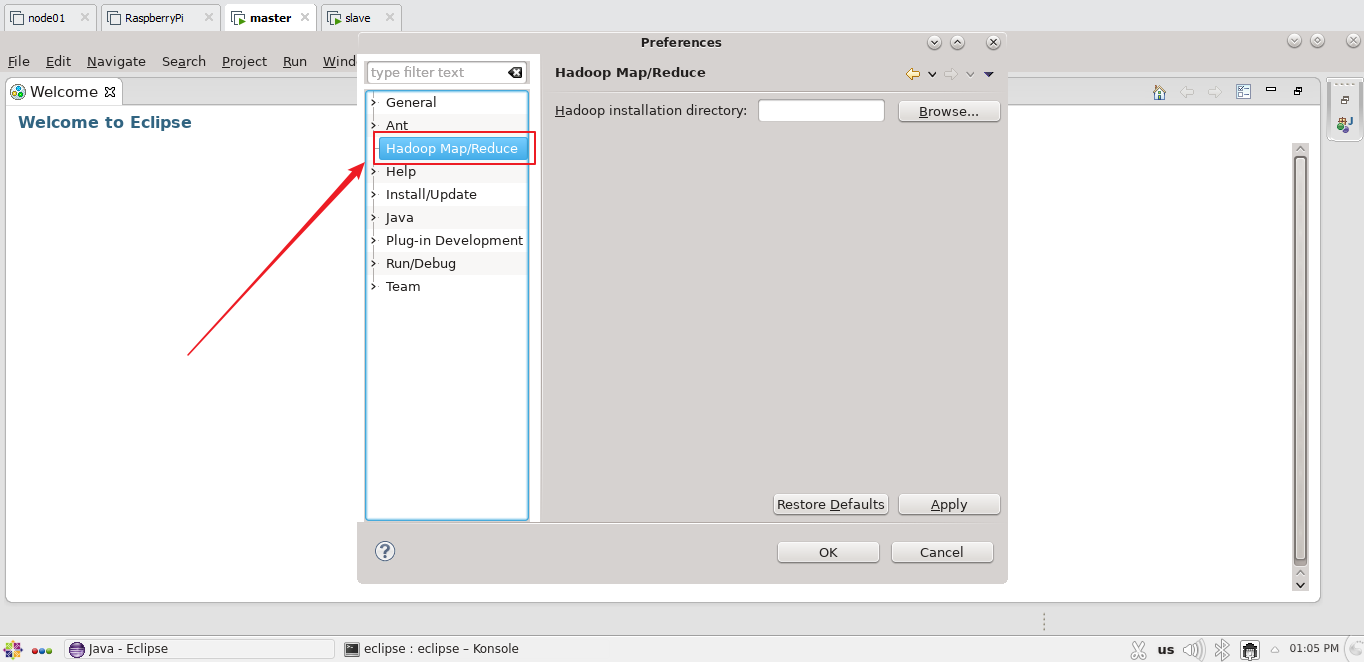The width and height of the screenshot is (1364, 662).
Task: Open the volume speaker icon in system tray
Action: point(1194,650)
